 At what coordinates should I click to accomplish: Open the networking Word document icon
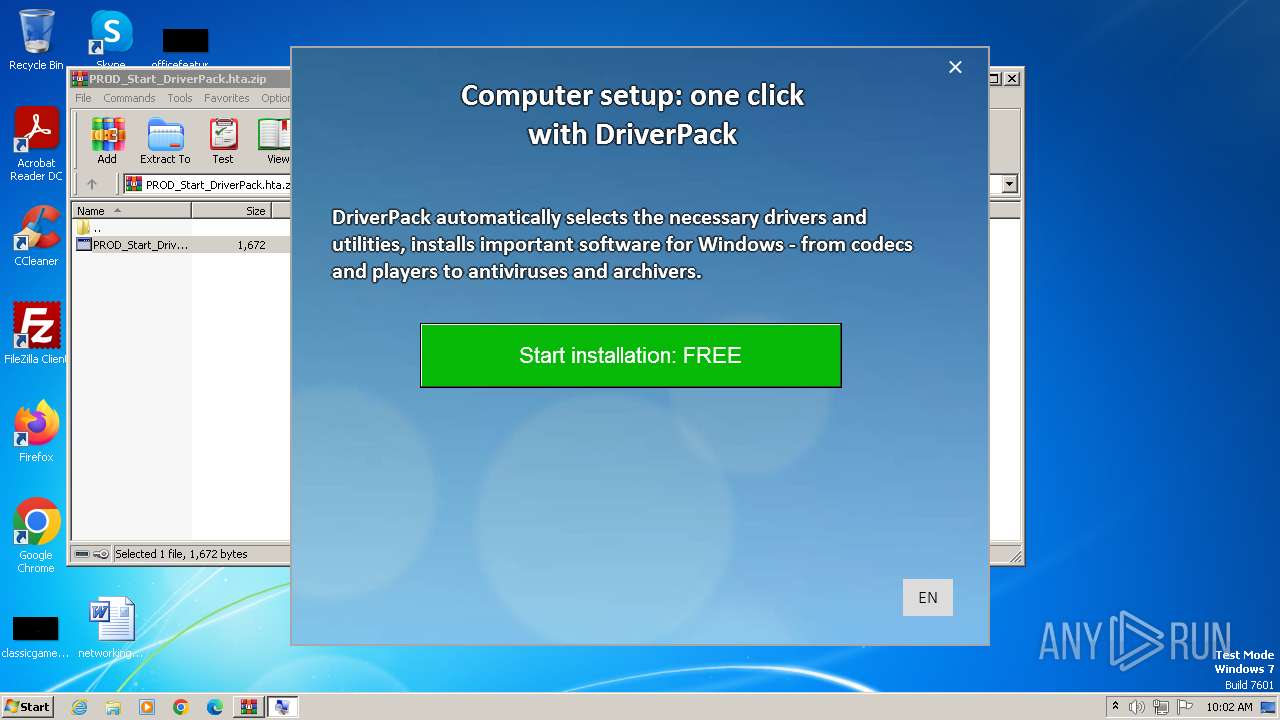111,628
